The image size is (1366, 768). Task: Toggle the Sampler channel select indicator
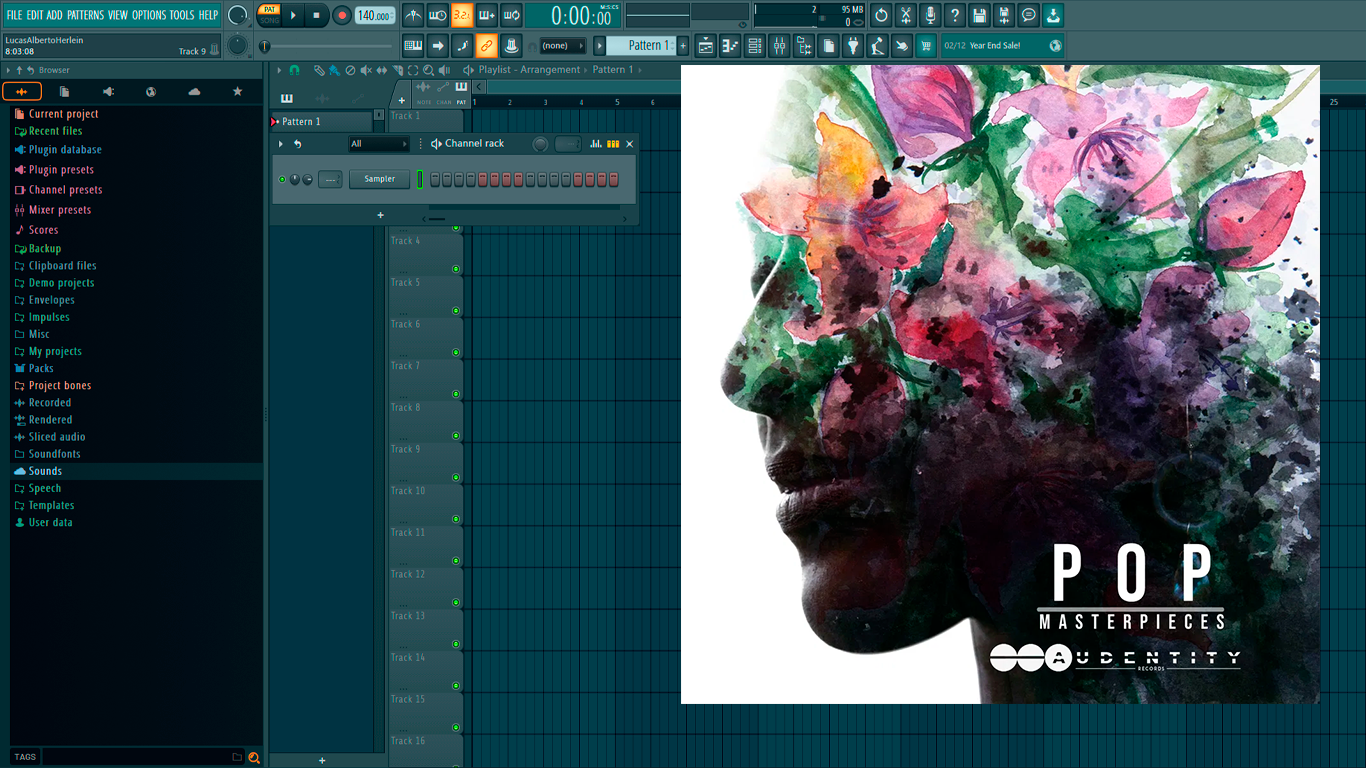[420, 179]
